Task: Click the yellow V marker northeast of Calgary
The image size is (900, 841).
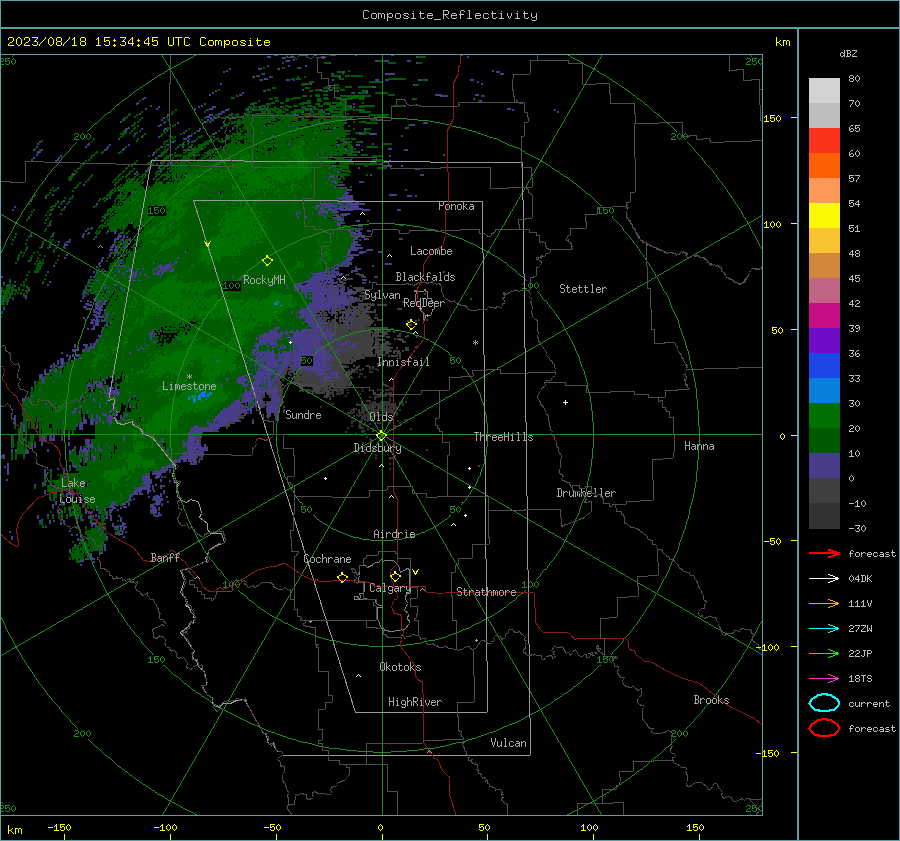Action: point(416,572)
